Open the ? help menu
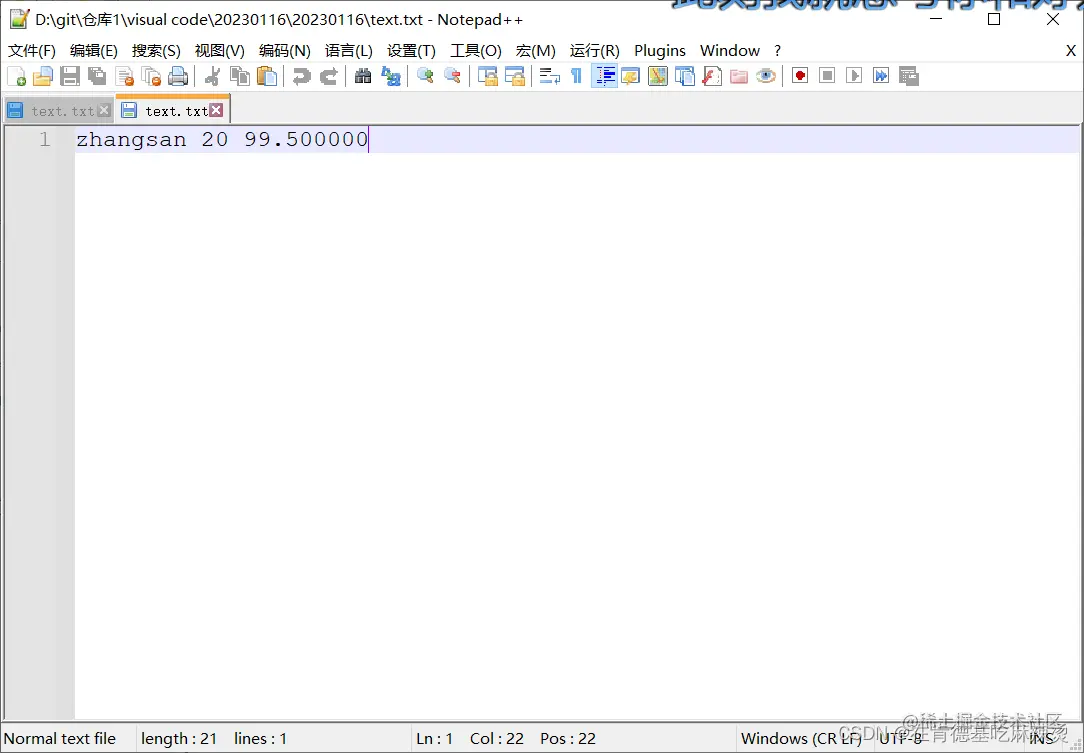Image resolution: width=1084 pixels, height=753 pixels. [x=778, y=50]
